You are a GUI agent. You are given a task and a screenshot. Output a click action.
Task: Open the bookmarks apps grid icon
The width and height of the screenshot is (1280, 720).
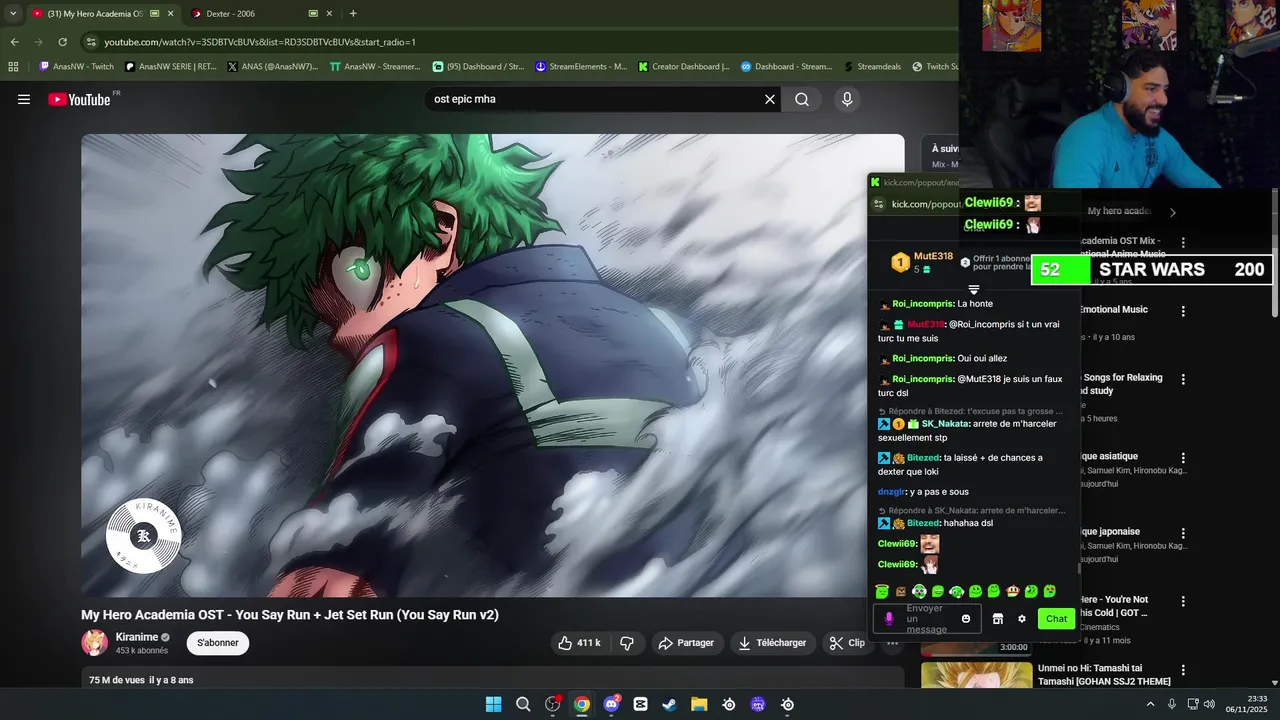pyautogui.click(x=13, y=67)
